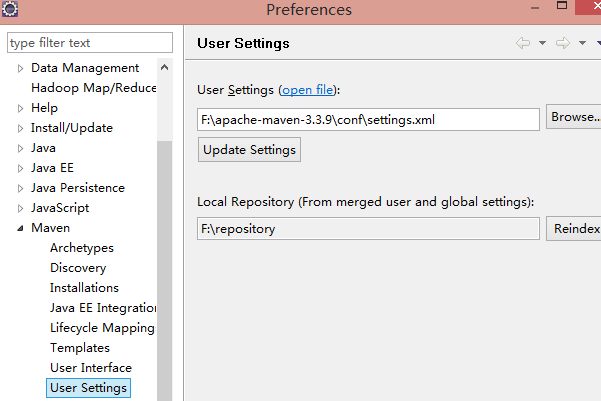Open the forward history dropdown arrow
Screen dimensions: 601x401
[582, 43]
